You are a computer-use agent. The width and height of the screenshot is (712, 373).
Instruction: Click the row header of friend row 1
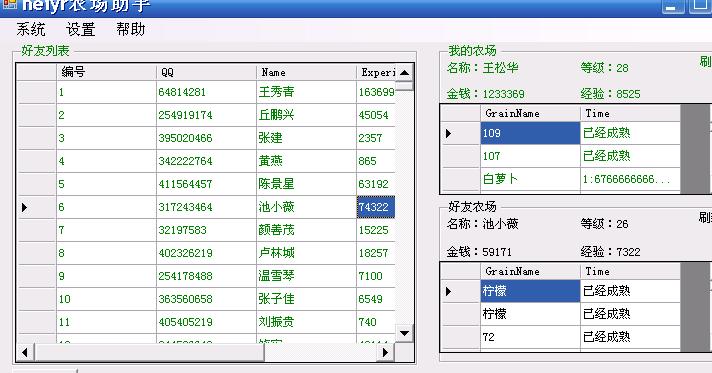[36, 92]
